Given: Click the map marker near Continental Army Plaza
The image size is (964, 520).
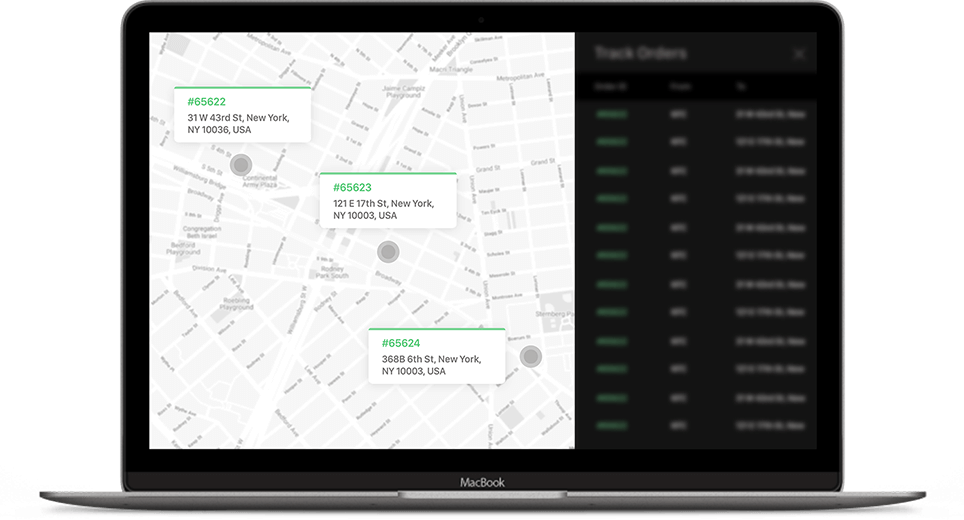Looking at the screenshot, I should (240, 165).
